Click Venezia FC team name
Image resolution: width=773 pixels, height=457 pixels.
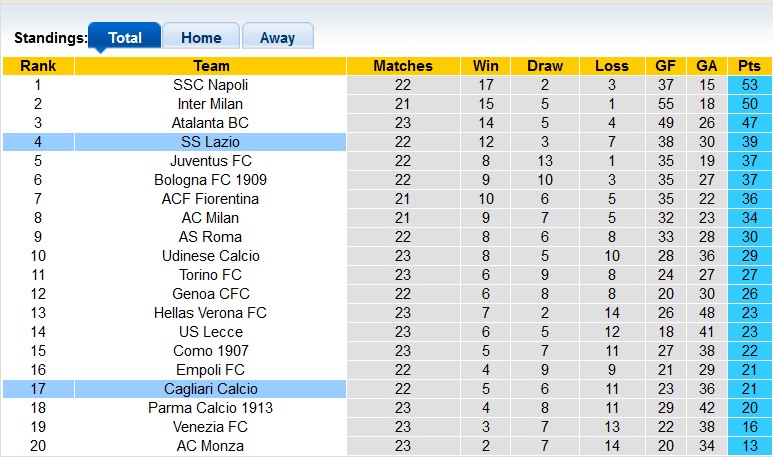tap(210, 427)
